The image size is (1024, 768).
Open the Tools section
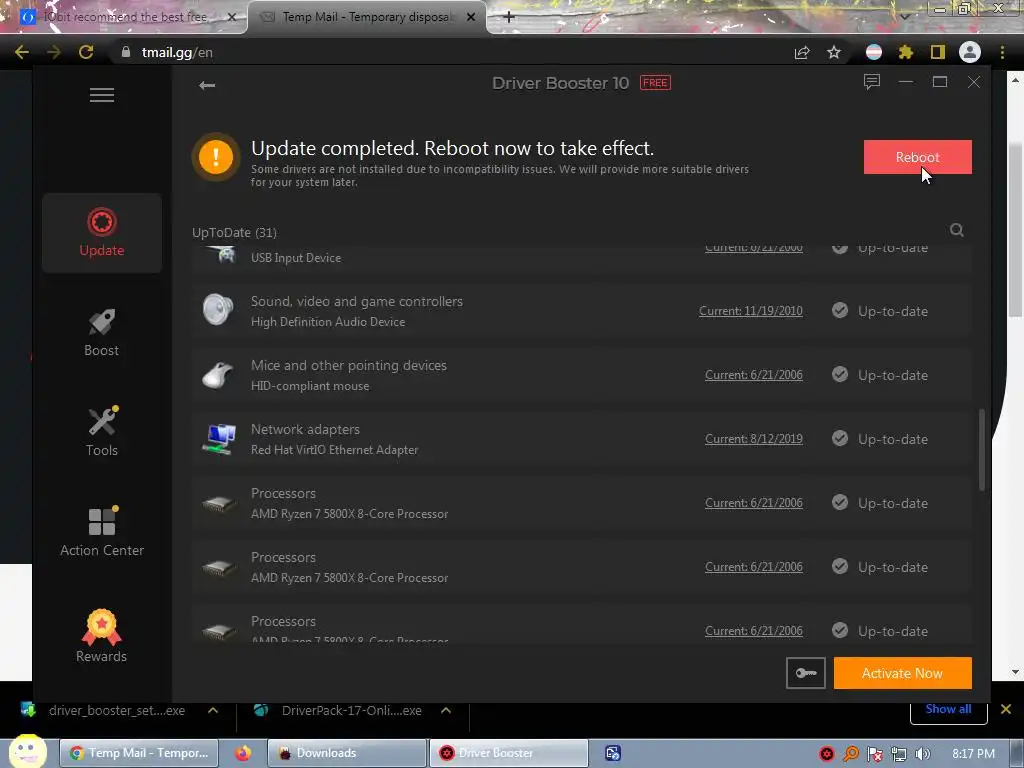(102, 432)
